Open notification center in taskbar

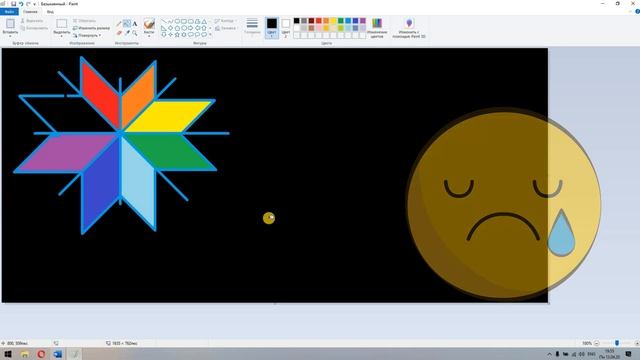pyautogui.click(x=629, y=353)
